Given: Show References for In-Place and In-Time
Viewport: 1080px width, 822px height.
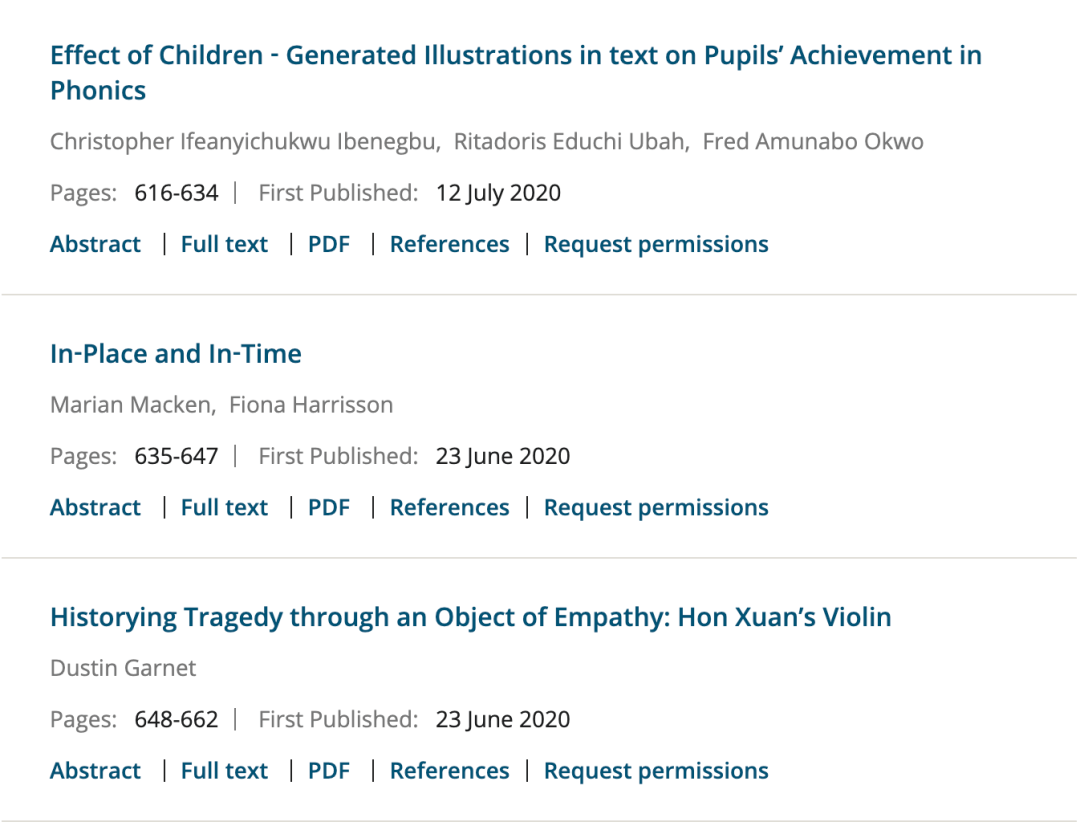Looking at the screenshot, I should [x=449, y=507].
